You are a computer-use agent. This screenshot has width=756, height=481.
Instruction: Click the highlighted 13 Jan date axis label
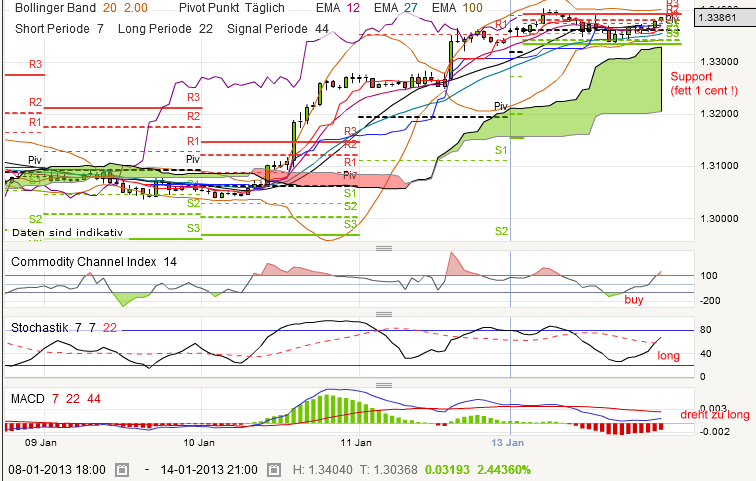tap(508, 442)
